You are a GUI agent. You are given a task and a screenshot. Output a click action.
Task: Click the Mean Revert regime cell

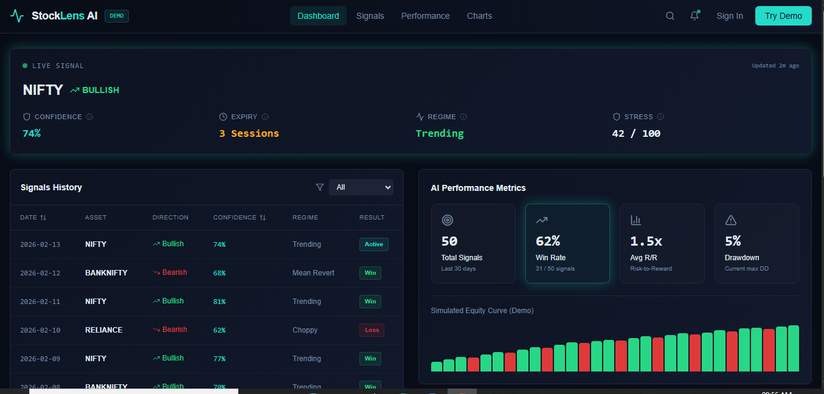pyautogui.click(x=313, y=273)
